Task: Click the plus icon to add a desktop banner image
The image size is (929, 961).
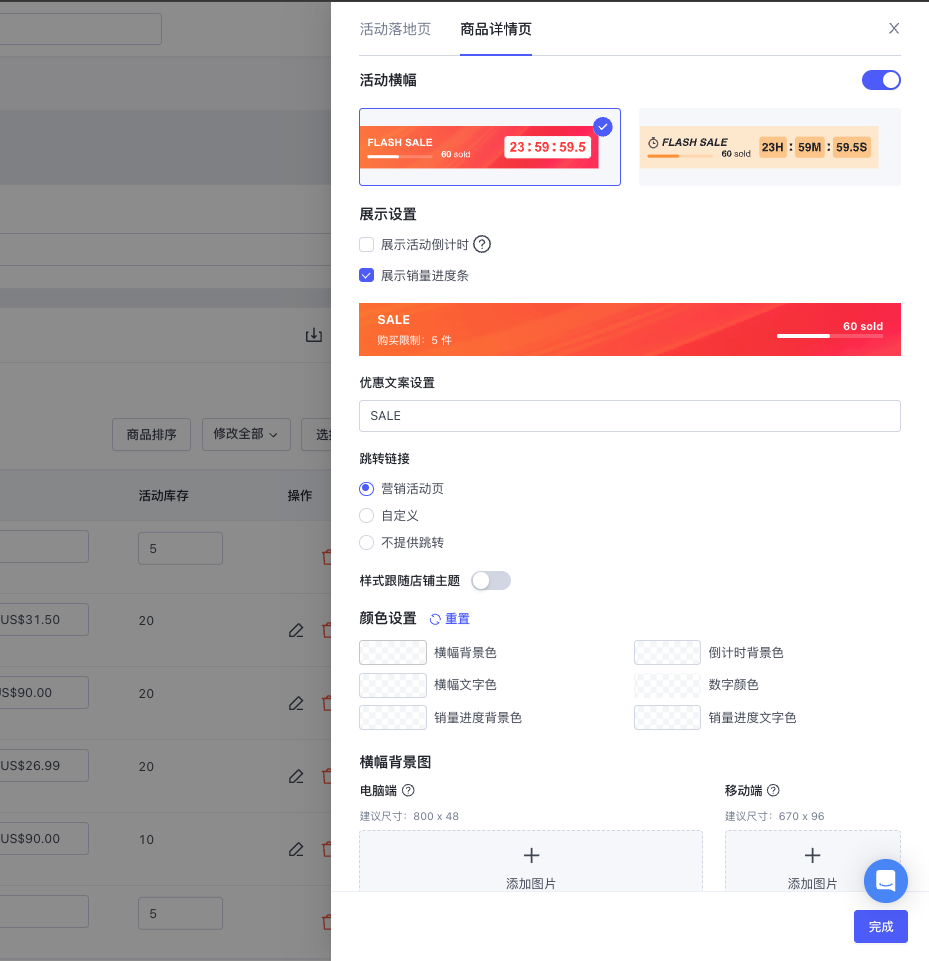Action: (x=531, y=855)
